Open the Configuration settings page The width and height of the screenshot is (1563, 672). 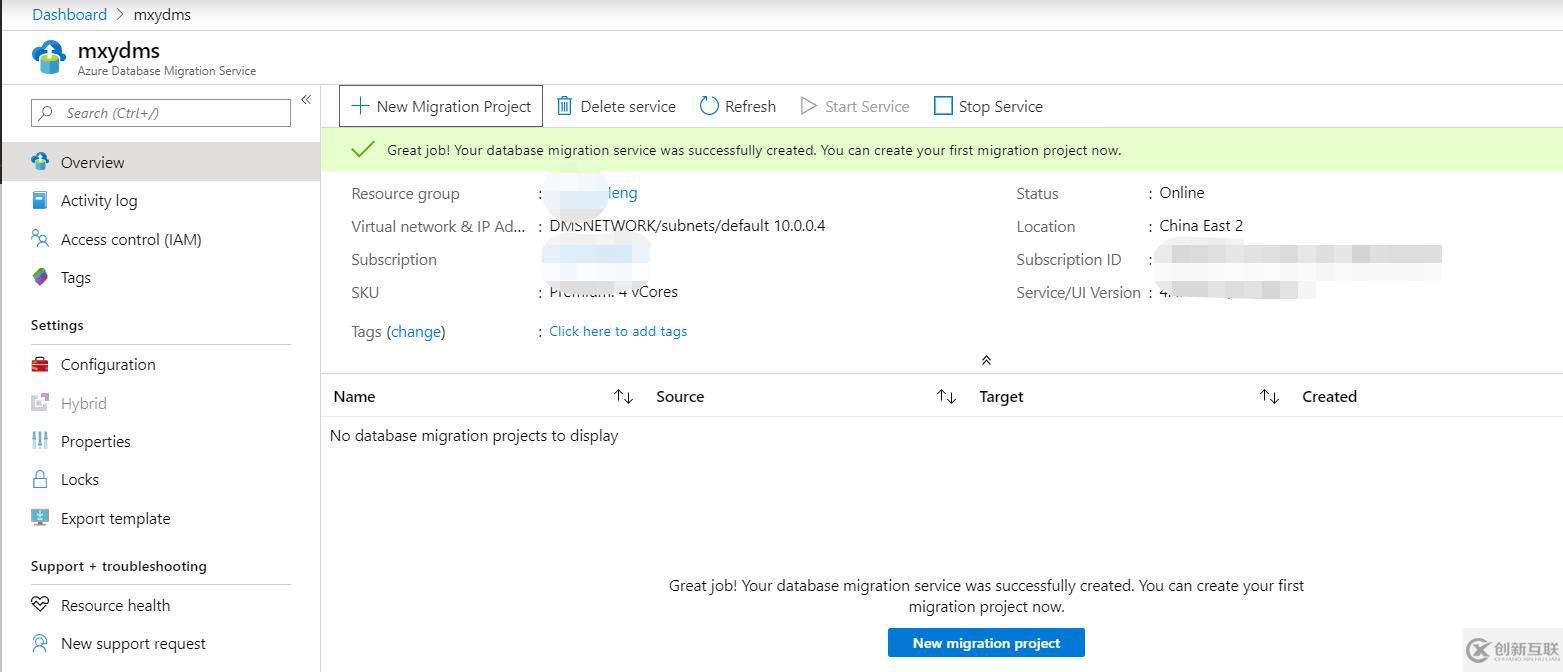107,364
